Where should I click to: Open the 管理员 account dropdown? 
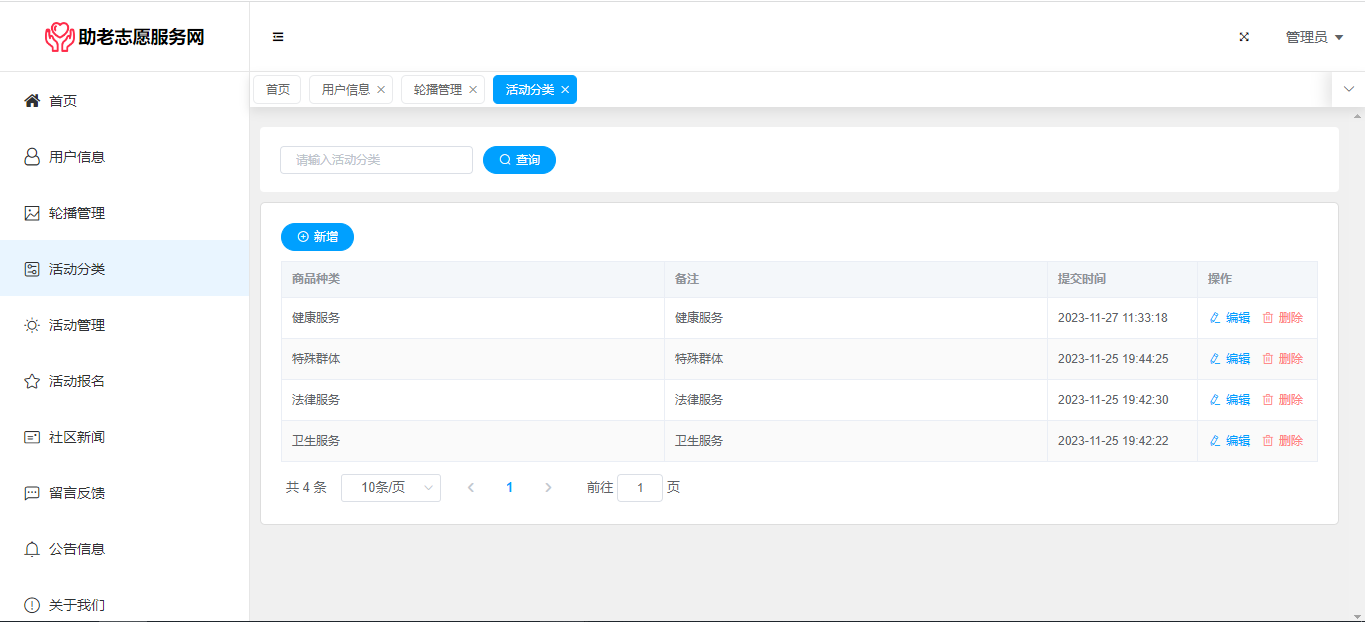tap(1313, 37)
